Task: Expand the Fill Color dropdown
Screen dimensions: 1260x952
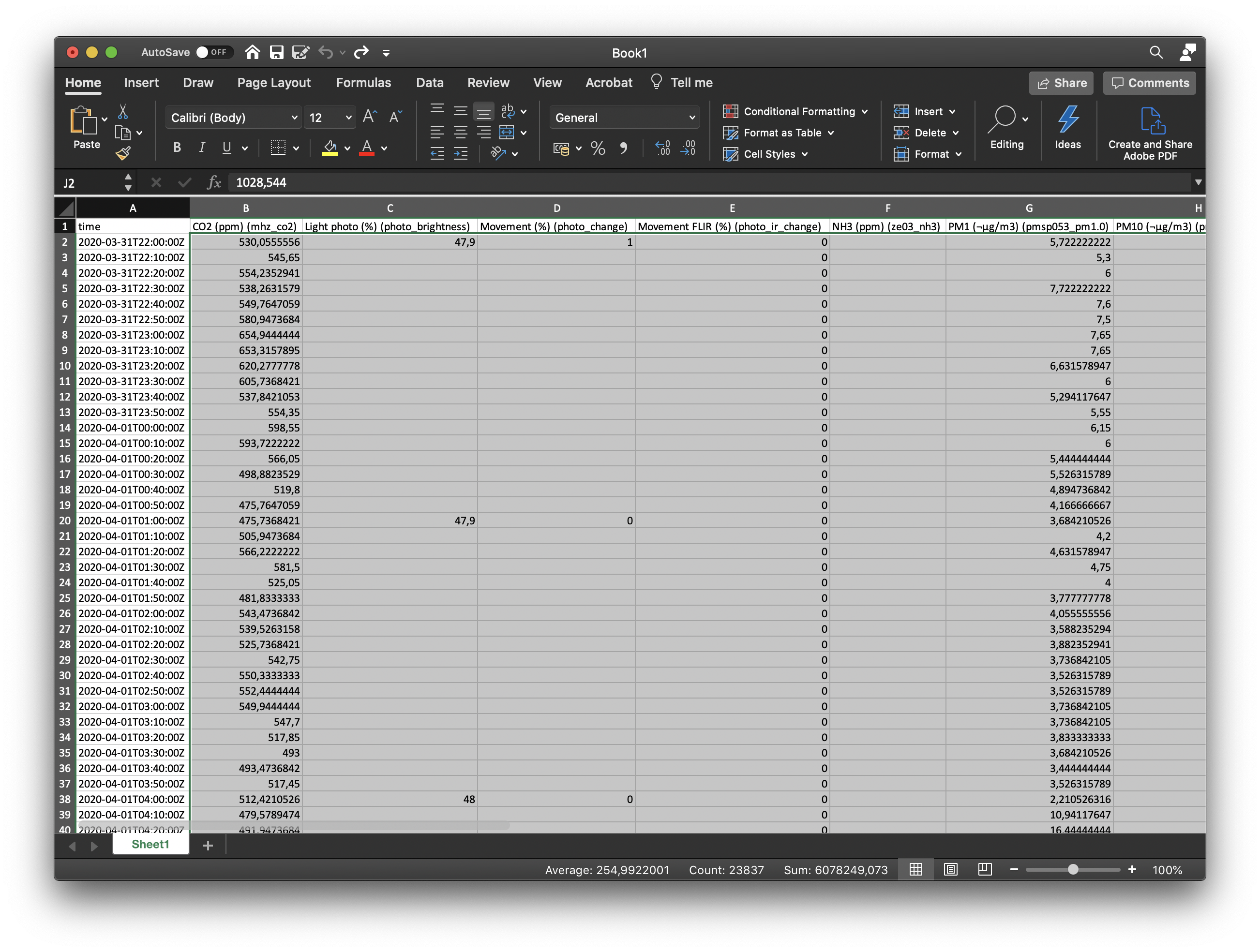Action: click(x=347, y=149)
